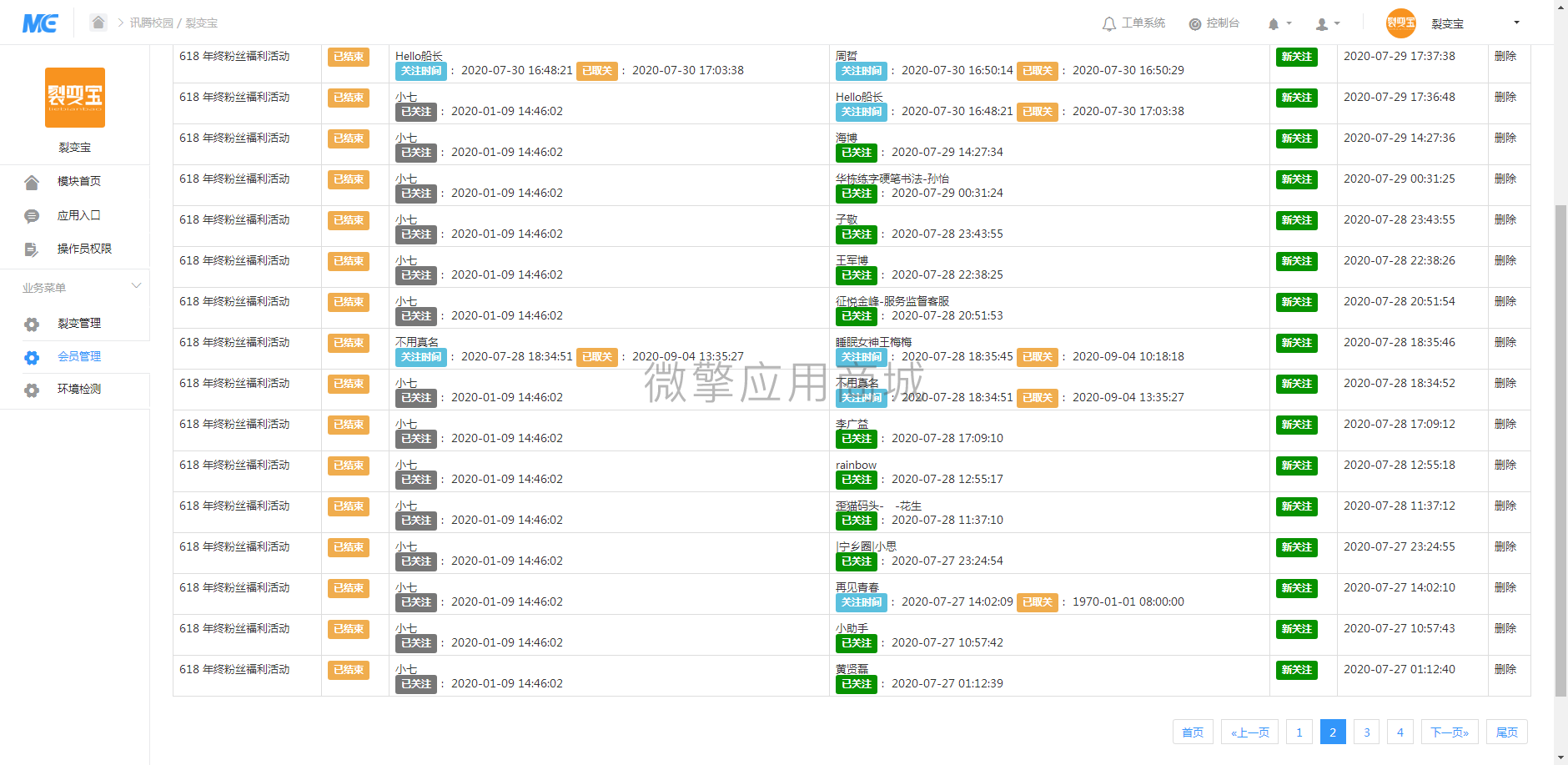The width and height of the screenshot is (1568, 765).
Task: Click 新关注 badge in 2020-07-27 10:57:43 row
Action: pos(1297,629)
